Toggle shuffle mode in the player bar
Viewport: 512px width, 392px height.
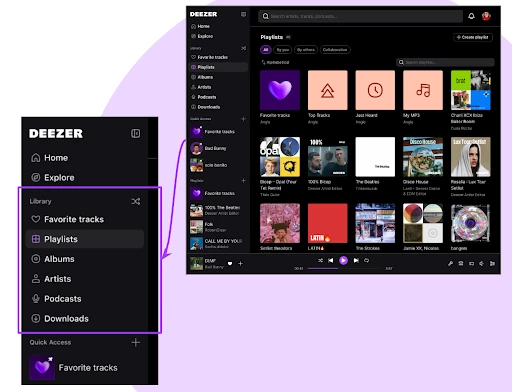320,260
